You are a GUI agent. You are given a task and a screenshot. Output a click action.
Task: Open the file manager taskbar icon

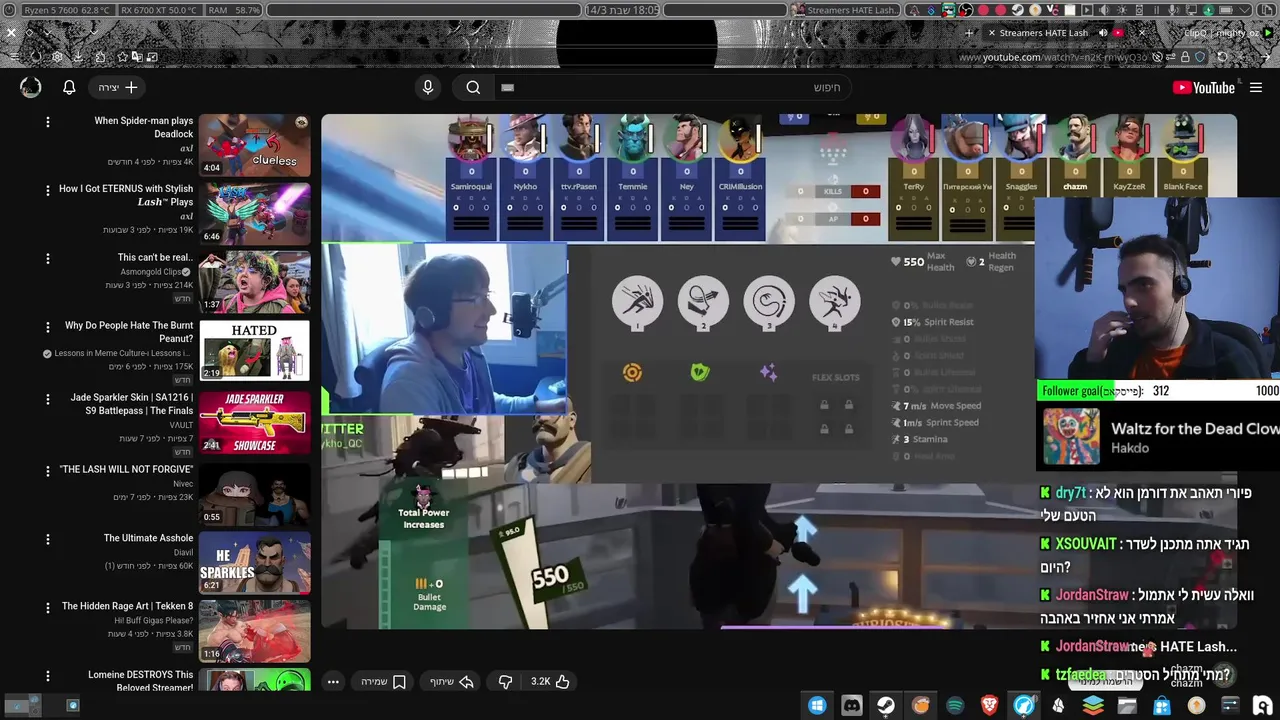(1127, 705)
